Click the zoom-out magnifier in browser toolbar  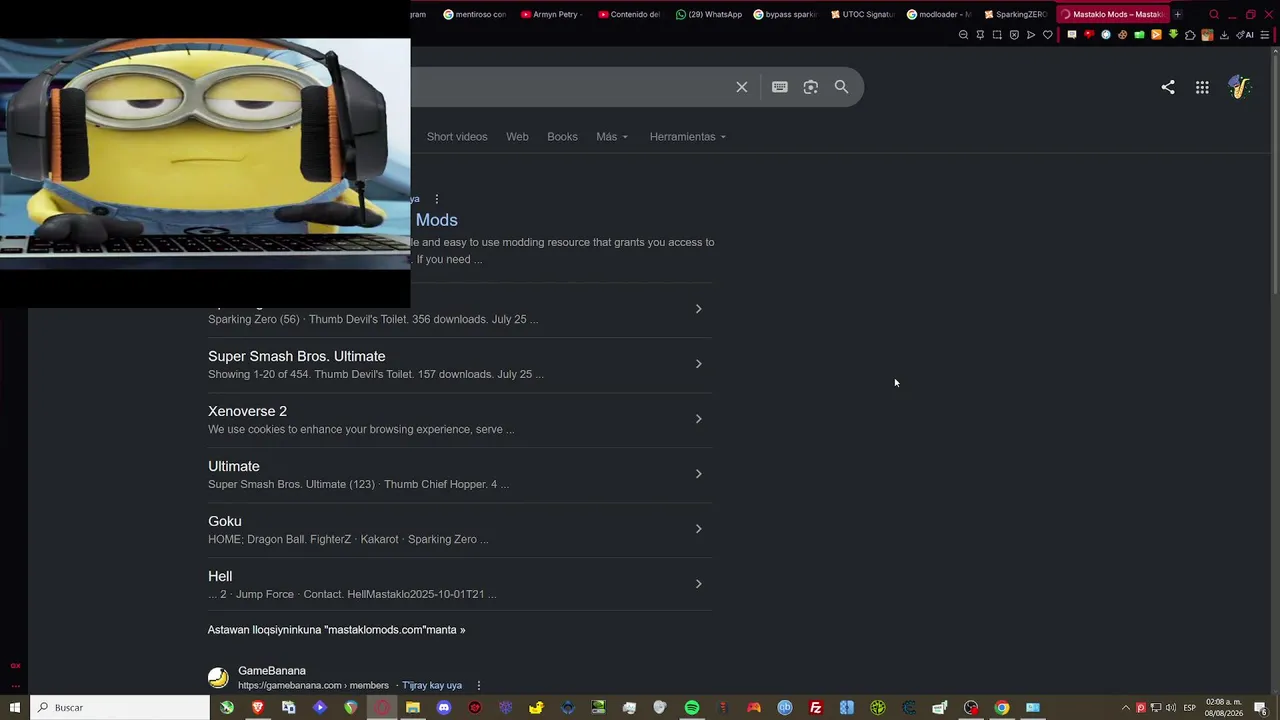pos(963,35)
